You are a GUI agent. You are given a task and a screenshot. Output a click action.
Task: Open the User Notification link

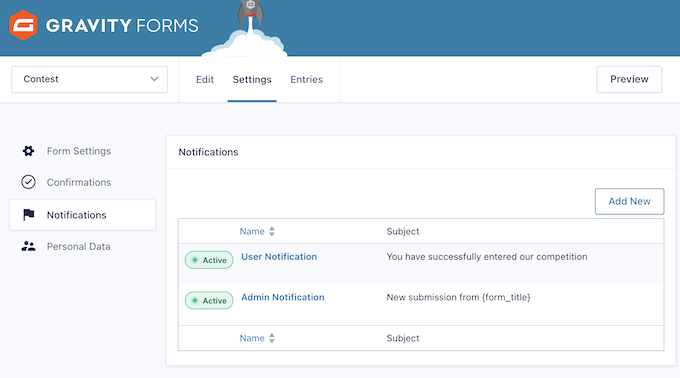pyautogui.click(x=279, y=257)
